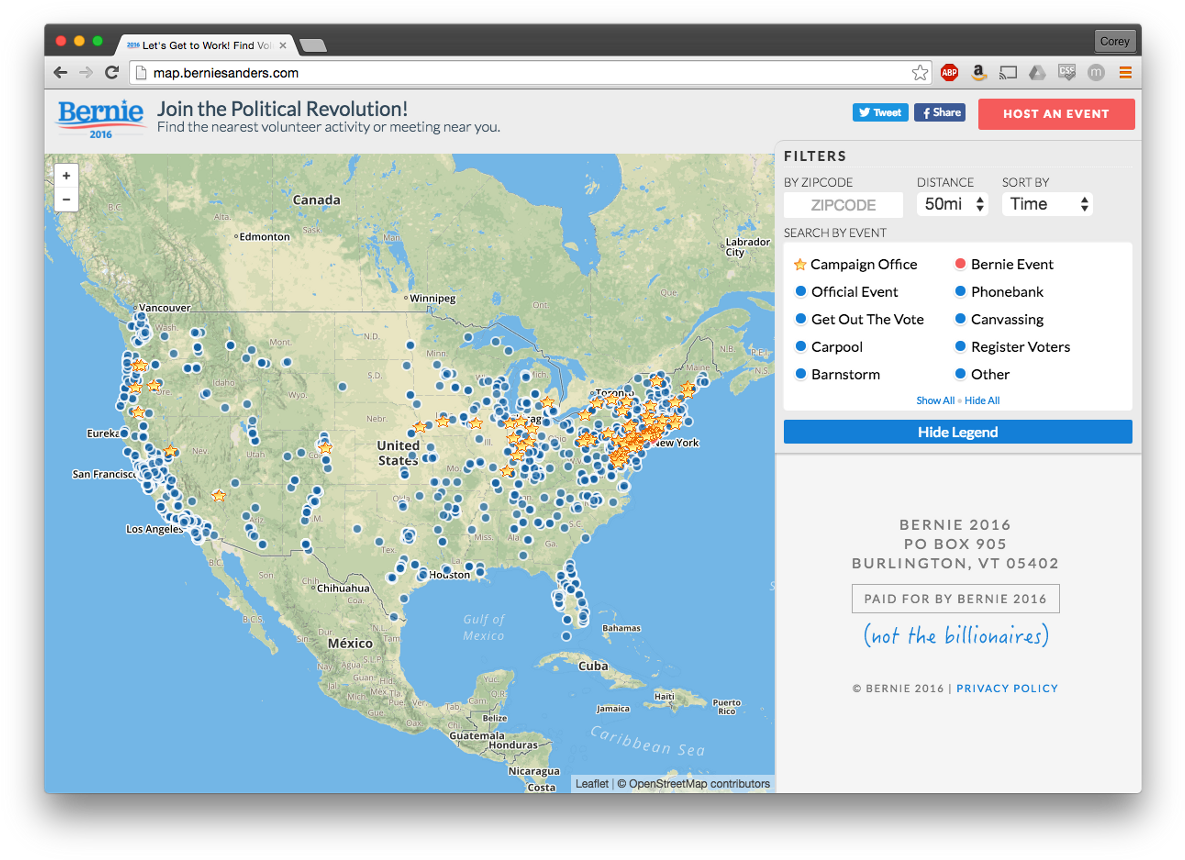Image resolution: width=1185 pixels, height=860 pixels.
Task: Click the round 'm' extension icon
Action: [x=1096, y=73]
